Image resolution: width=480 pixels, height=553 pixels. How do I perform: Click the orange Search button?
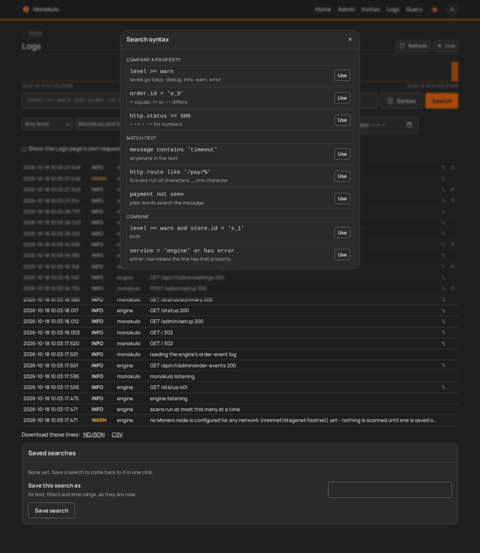(442, 101)
